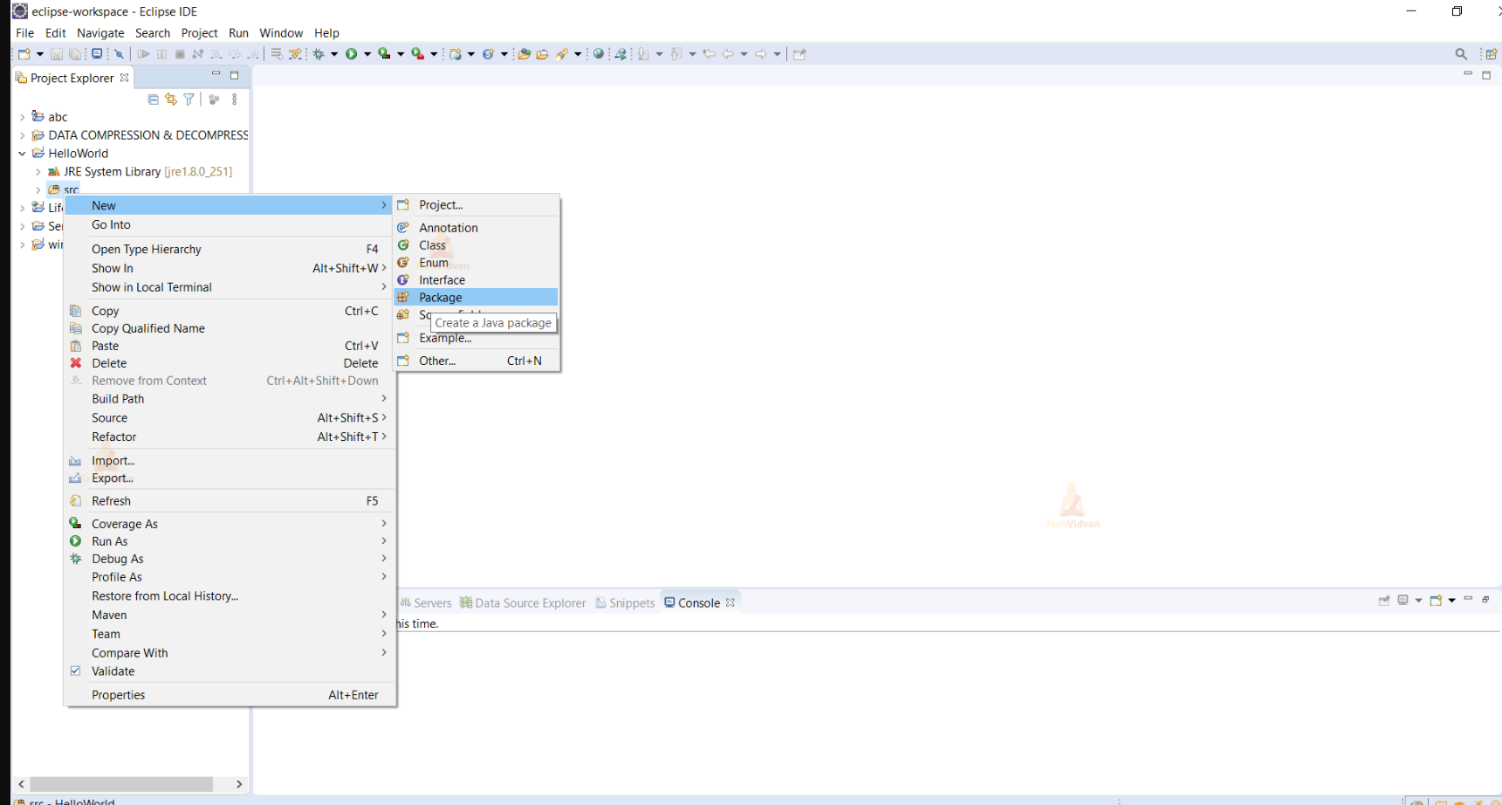The image size is (1502, 805).
Task: Select Refresh in the context menu
Action: [229, 501]
